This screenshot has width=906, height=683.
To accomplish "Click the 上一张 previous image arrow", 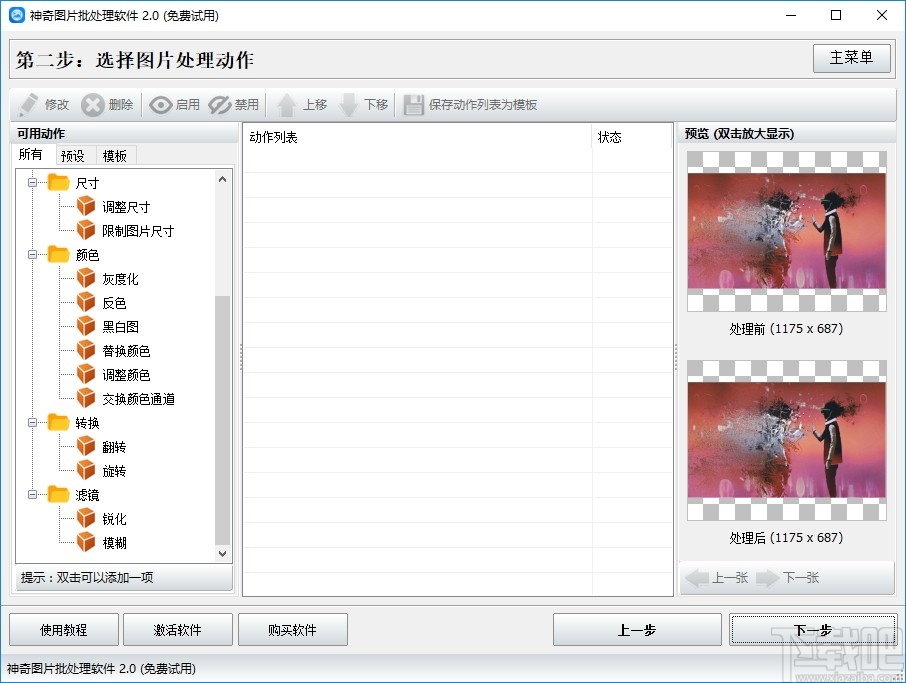I will click(x=716, y=577).
